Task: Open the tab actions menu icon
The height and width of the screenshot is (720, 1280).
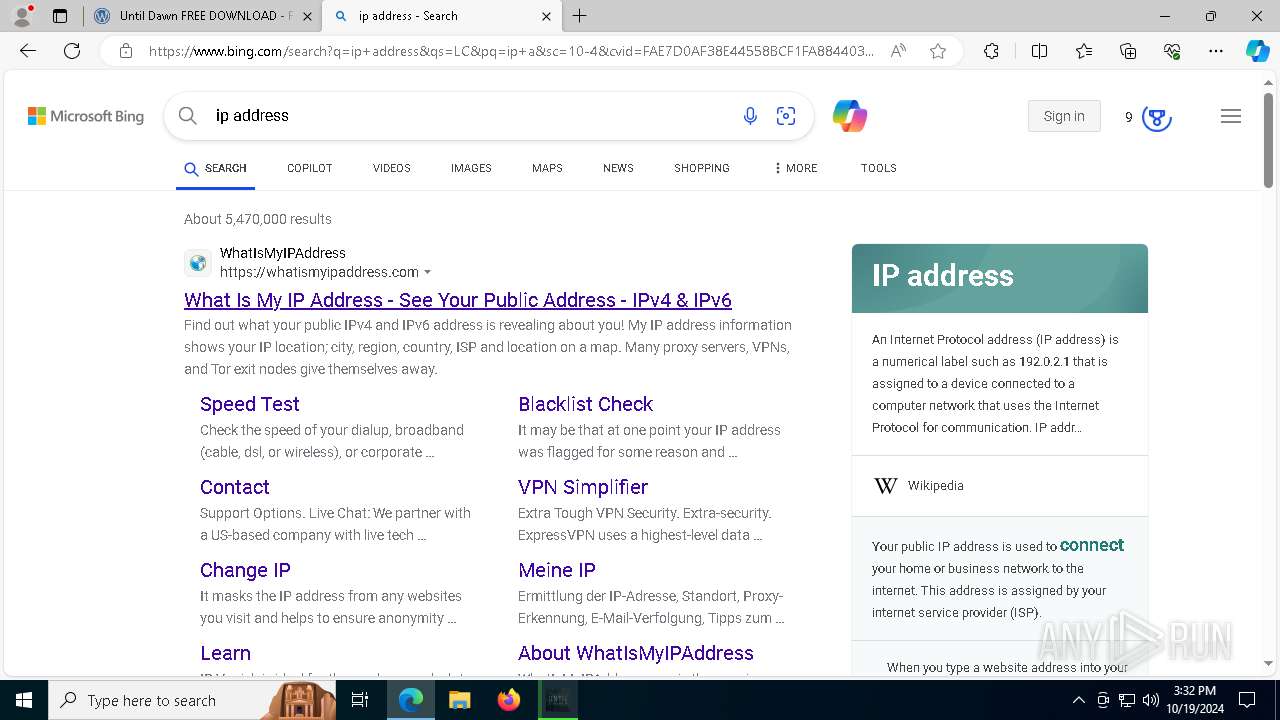Action: click(x=60, y=16)
